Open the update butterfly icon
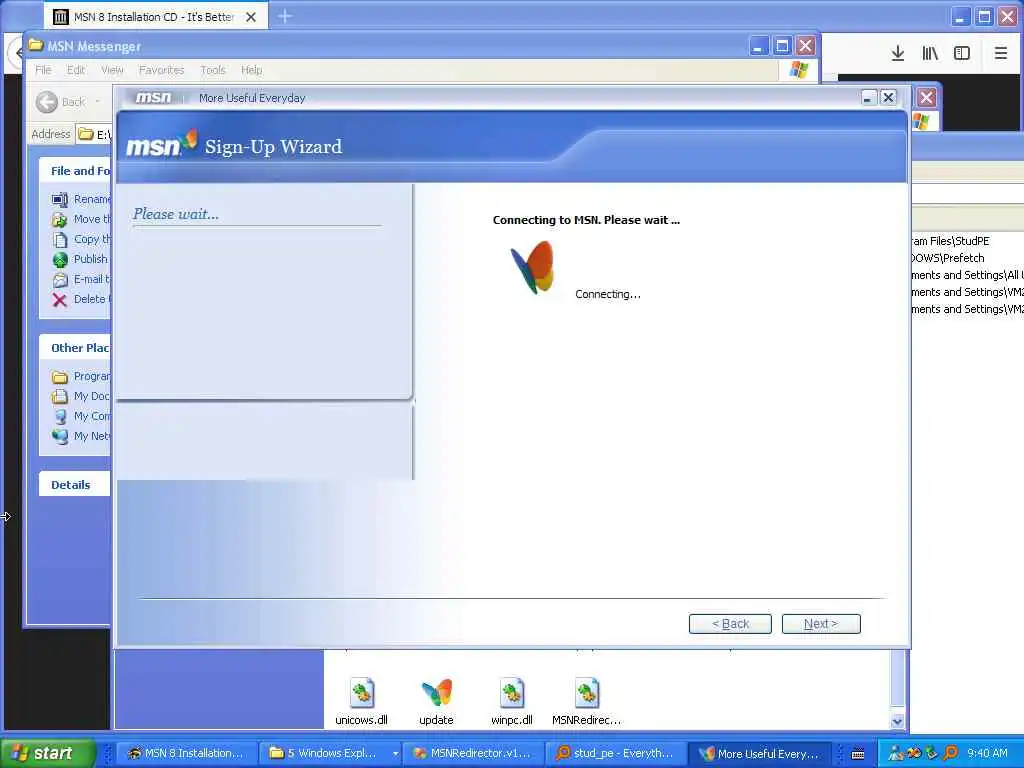Image resolution: width=1024 pixels, height=768 pixels. point(436,693)
